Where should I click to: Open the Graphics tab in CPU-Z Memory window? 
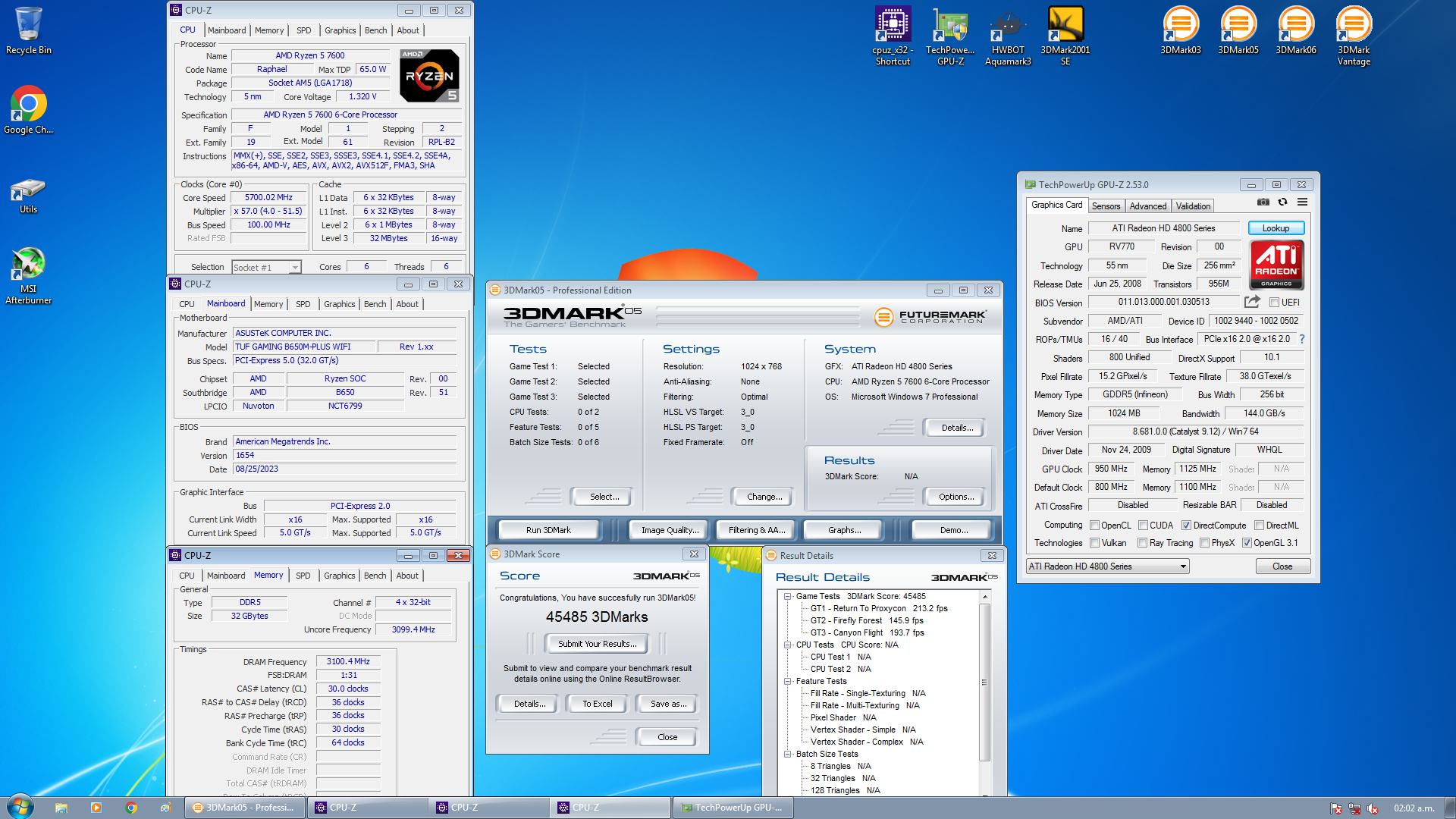[339, 576]
